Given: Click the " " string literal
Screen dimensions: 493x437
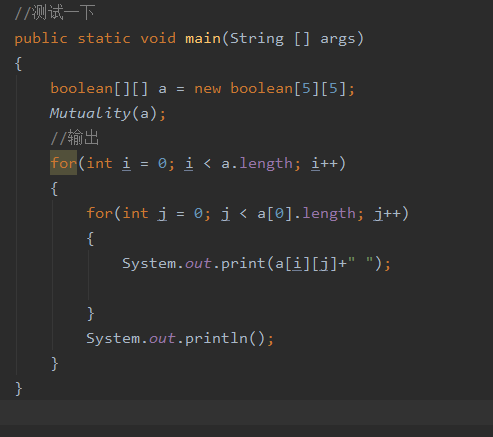Looking at the screenshot, I should pyautogui.click(x=360, y=261).
